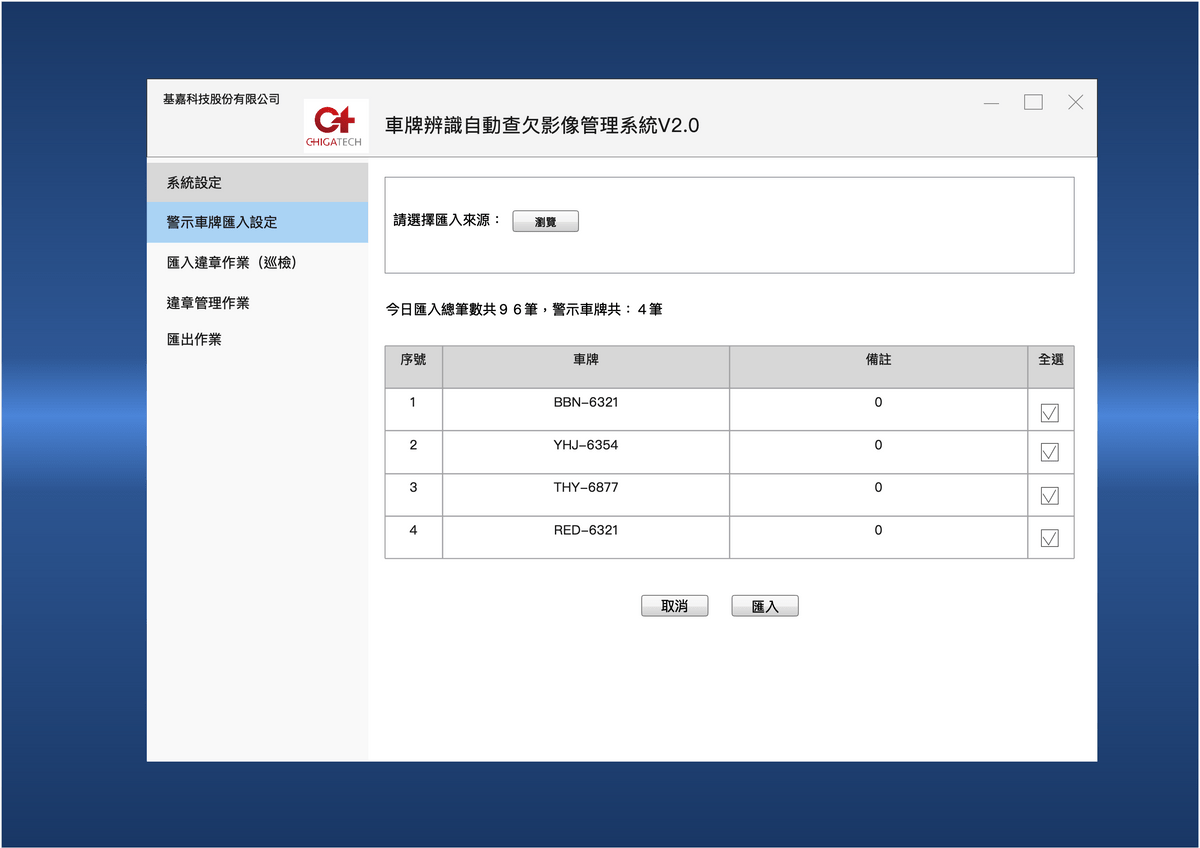Toggle the checkbox for plate YHJ-6354
Viewport: 1200px width, 848px height.
click(1050, 453)
